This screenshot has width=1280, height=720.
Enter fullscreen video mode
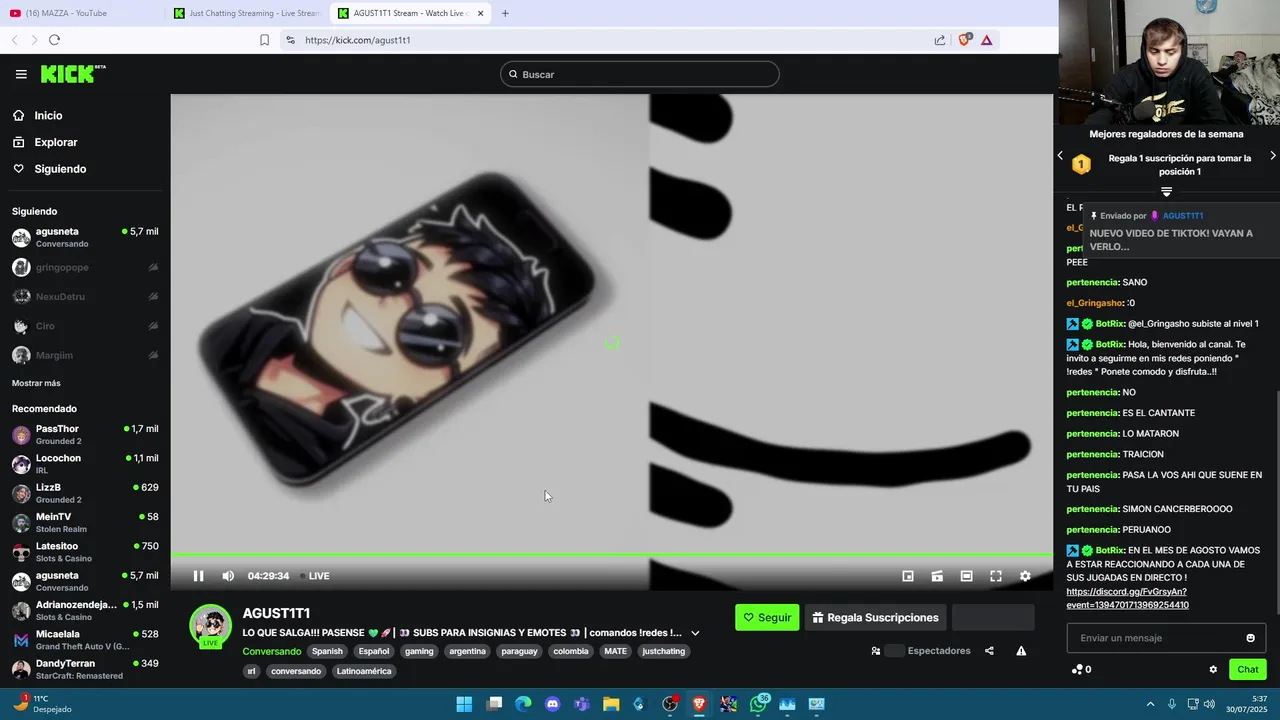click(996, 576)
